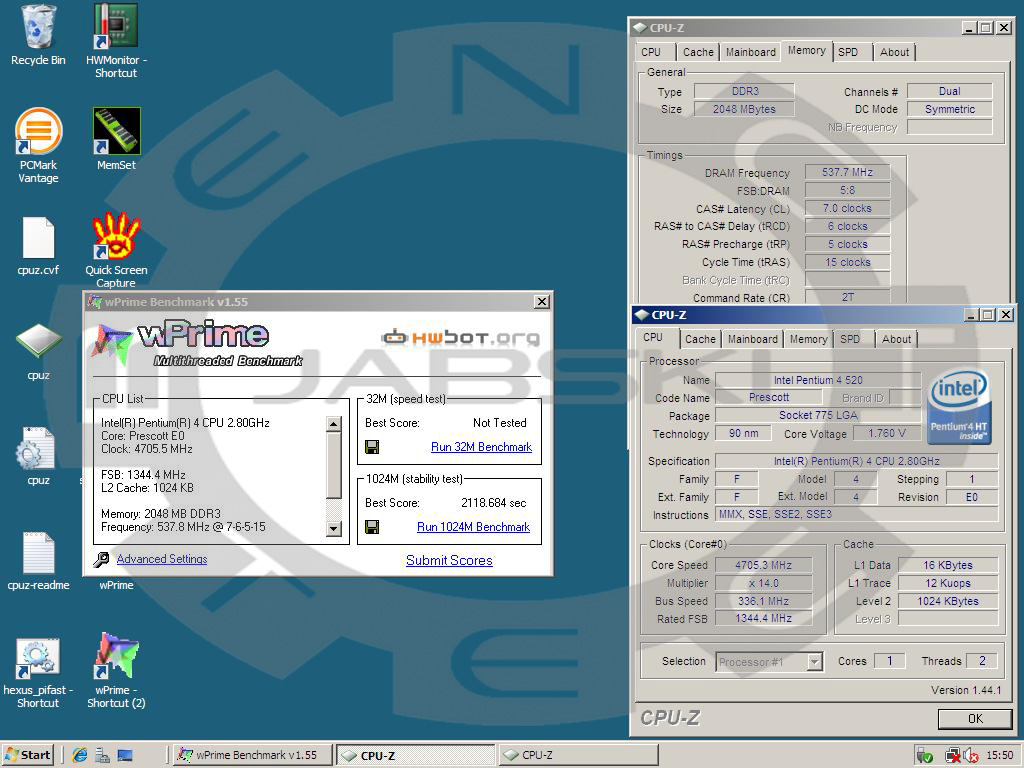1024x768 pixels.
Task: Launch the HWMonitor shortcut icon
Action: pyautogui.click(x=116, y=26)
